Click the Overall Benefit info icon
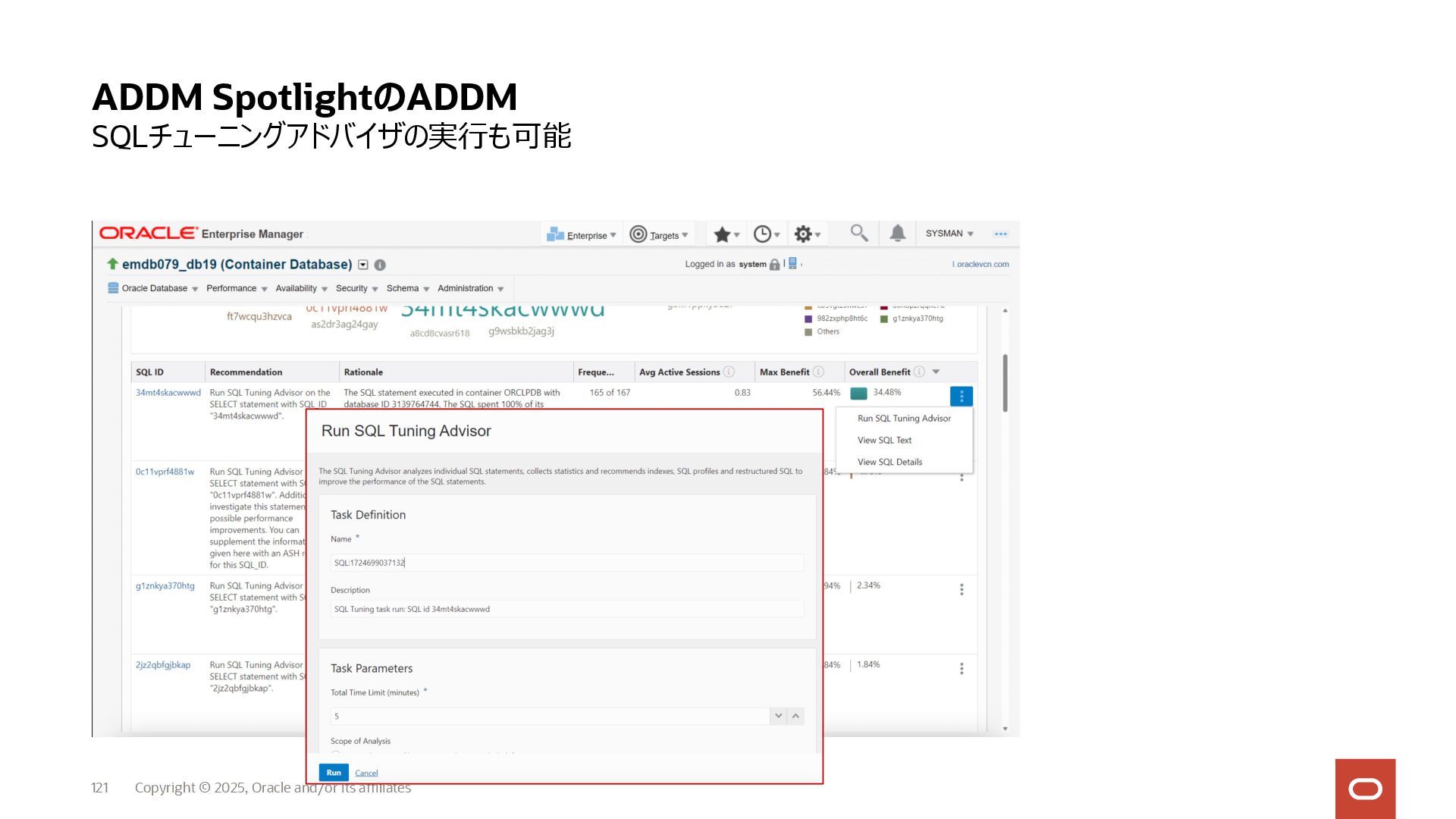This screenshot has width=1456, height=819. click(x=919, y=372)
